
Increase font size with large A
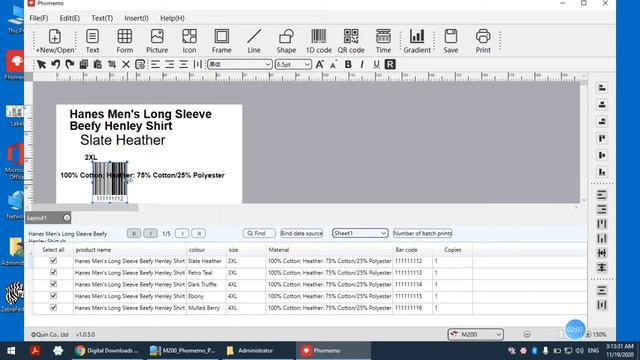[x=320, y=64]
